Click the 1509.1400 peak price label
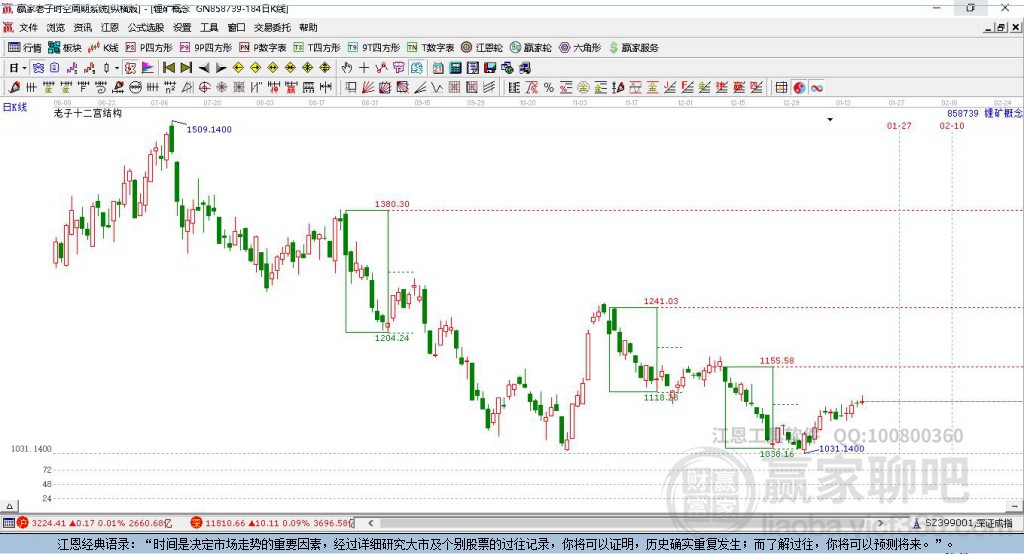This screenshot has height=554, width=1024. pyautogui.click(x=209, y=129)
